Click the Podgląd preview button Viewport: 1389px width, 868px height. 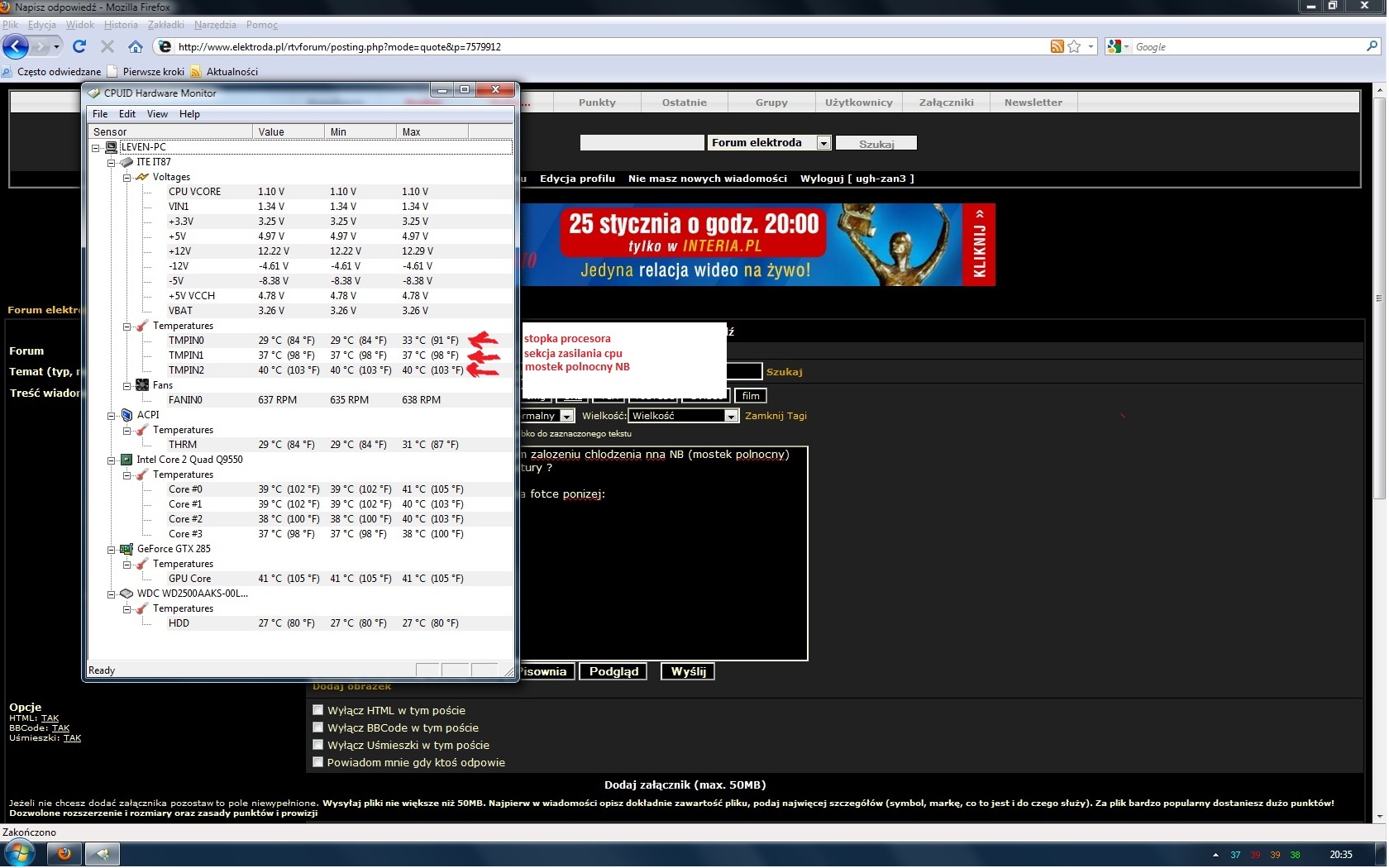click(613, 671)
